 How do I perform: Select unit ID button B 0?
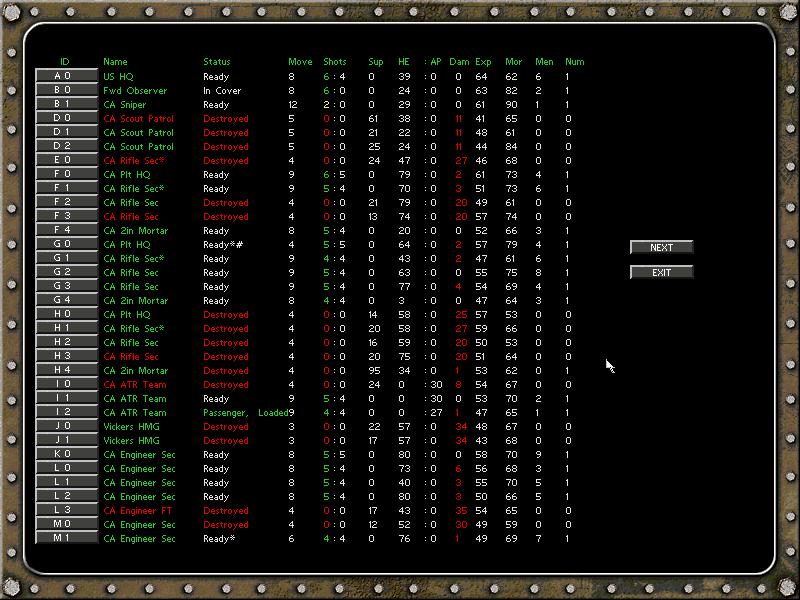(66, 90)
